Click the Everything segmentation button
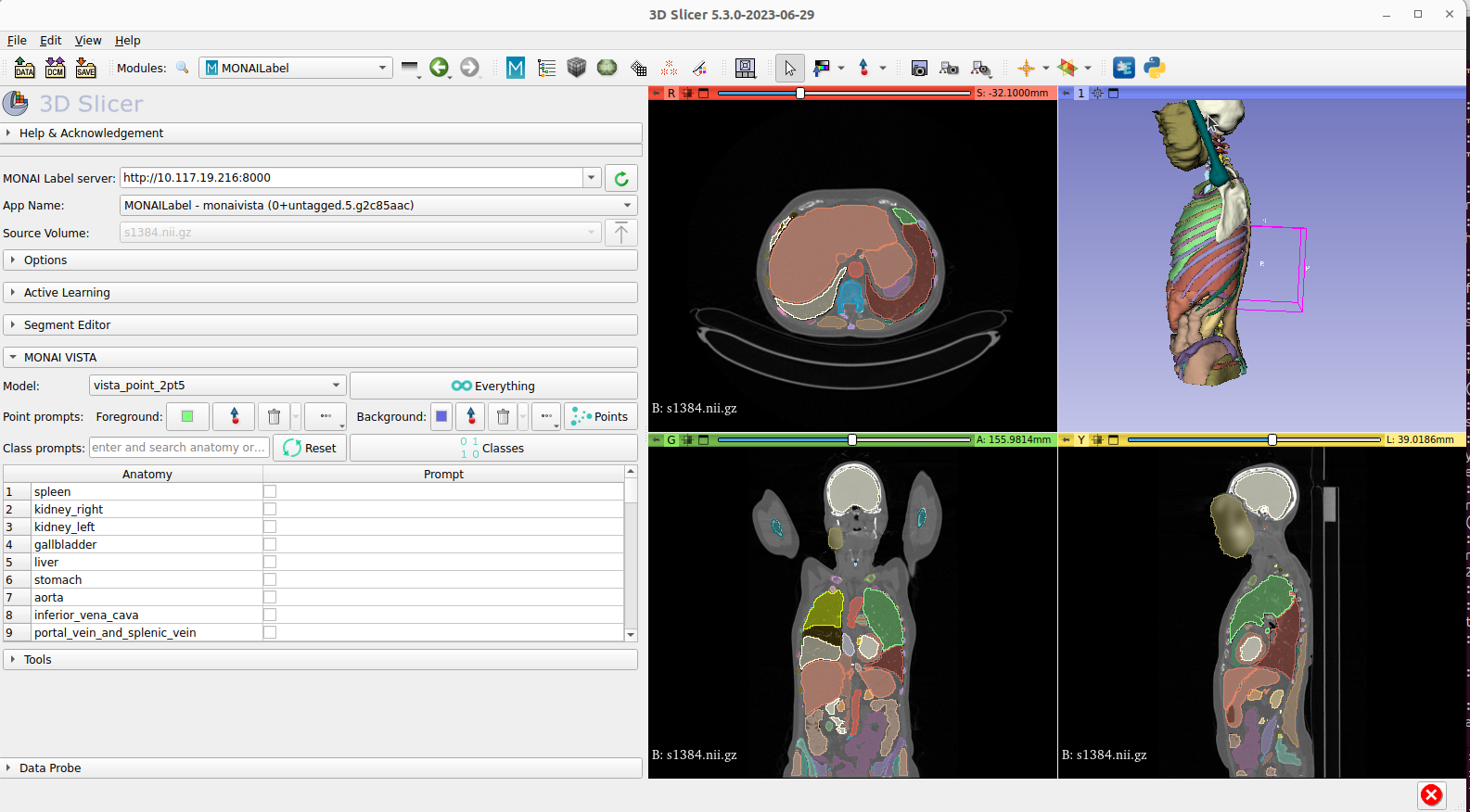 [x=493, y=386]
